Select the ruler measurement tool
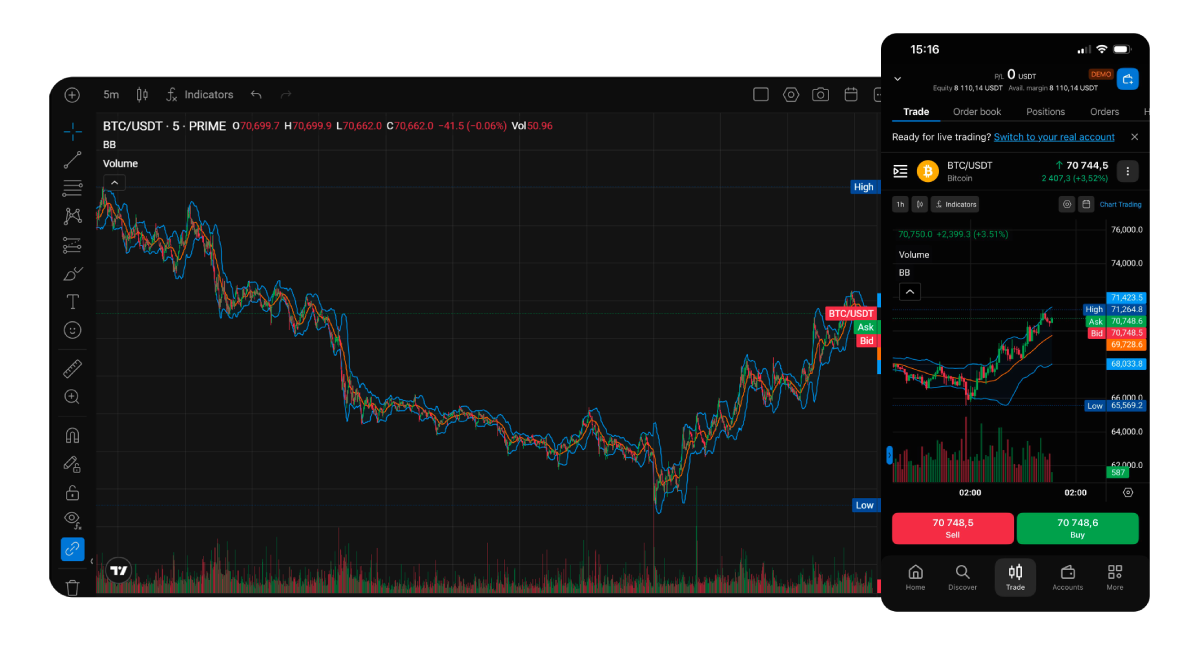This screenshot has height=646, width=1200. coord(72,368)
